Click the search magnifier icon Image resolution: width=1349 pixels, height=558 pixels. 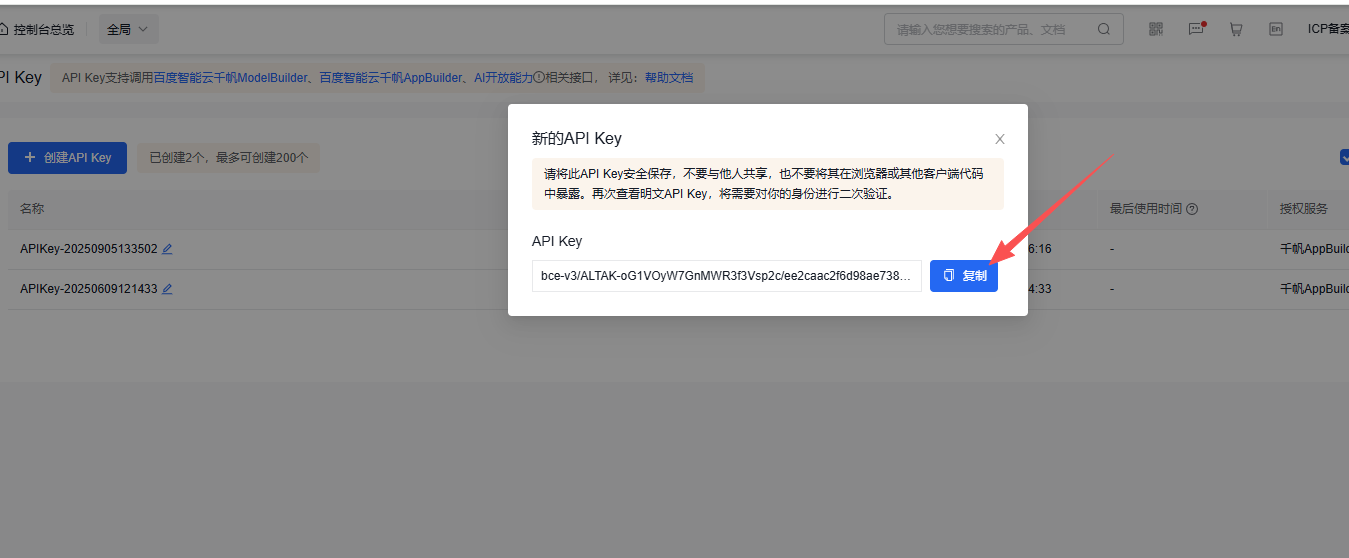(1104, 29)
